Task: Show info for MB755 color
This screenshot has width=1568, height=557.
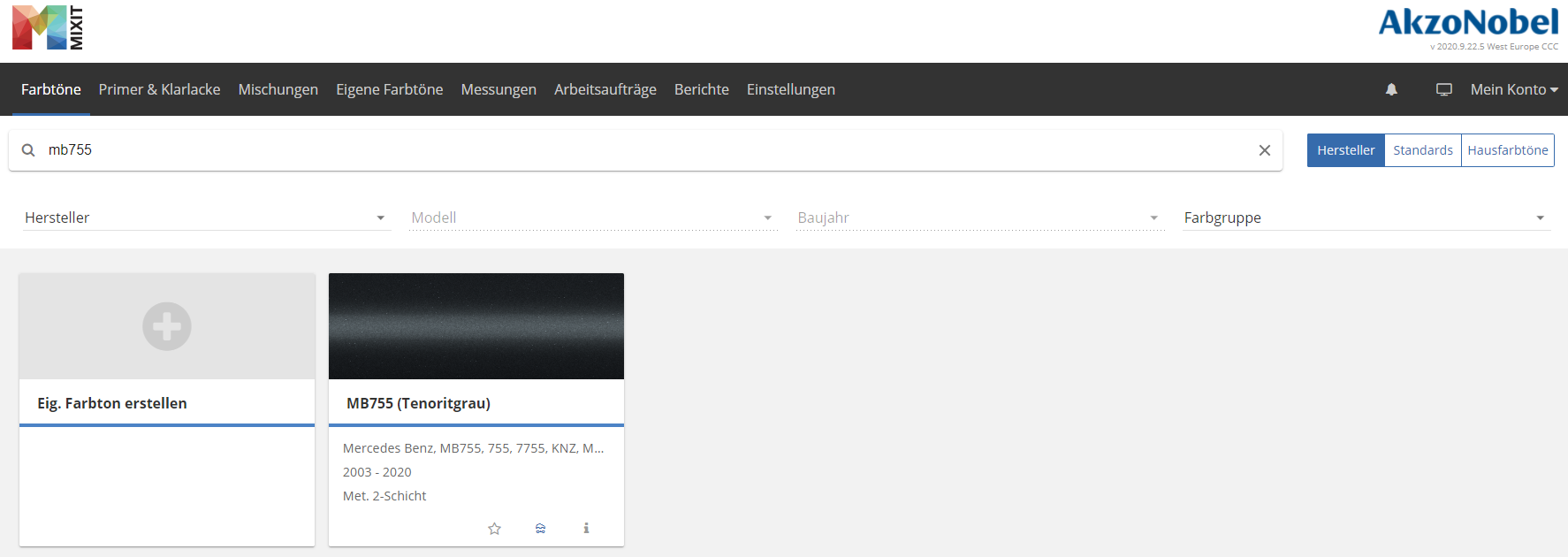Action: [x=586, y=529]
